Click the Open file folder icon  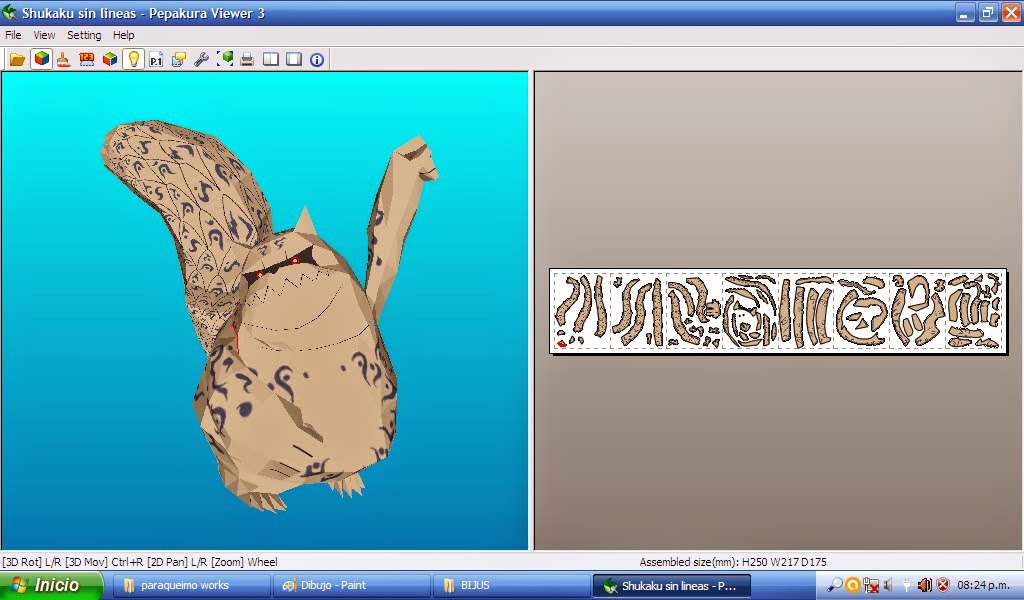click(17, 59)
